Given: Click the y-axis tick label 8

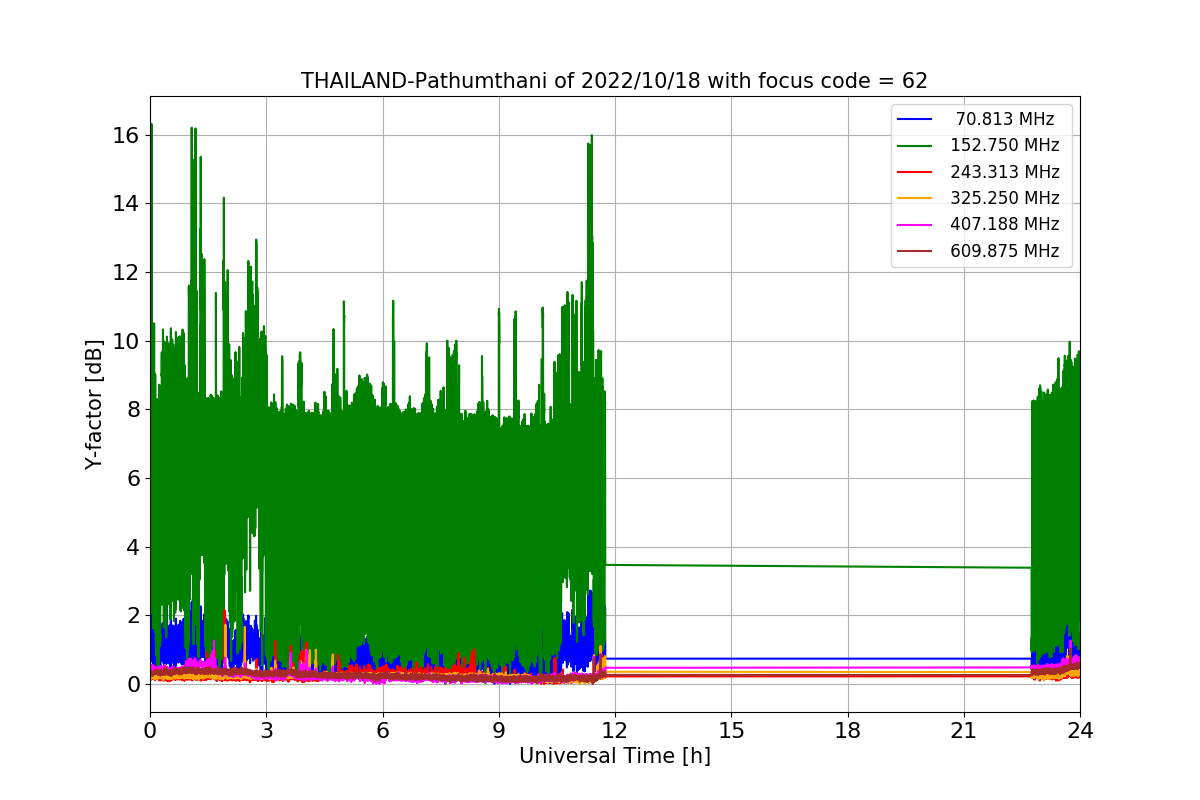Looking at the screenshot, I should tap(131, 409).
